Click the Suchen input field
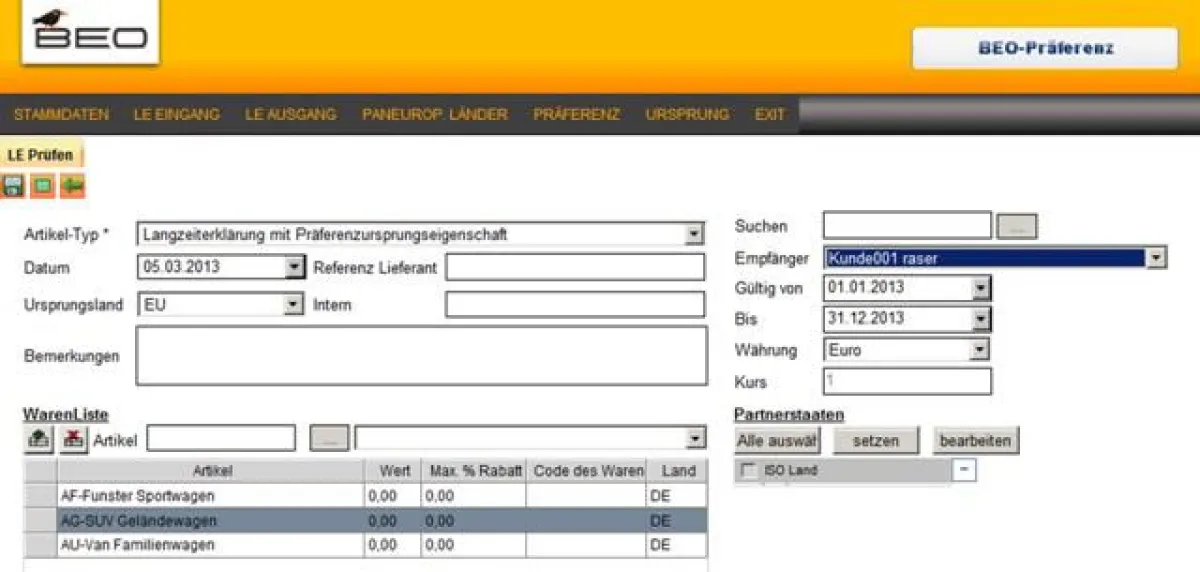The image size is (1200, 572). (x=907, y=226)
